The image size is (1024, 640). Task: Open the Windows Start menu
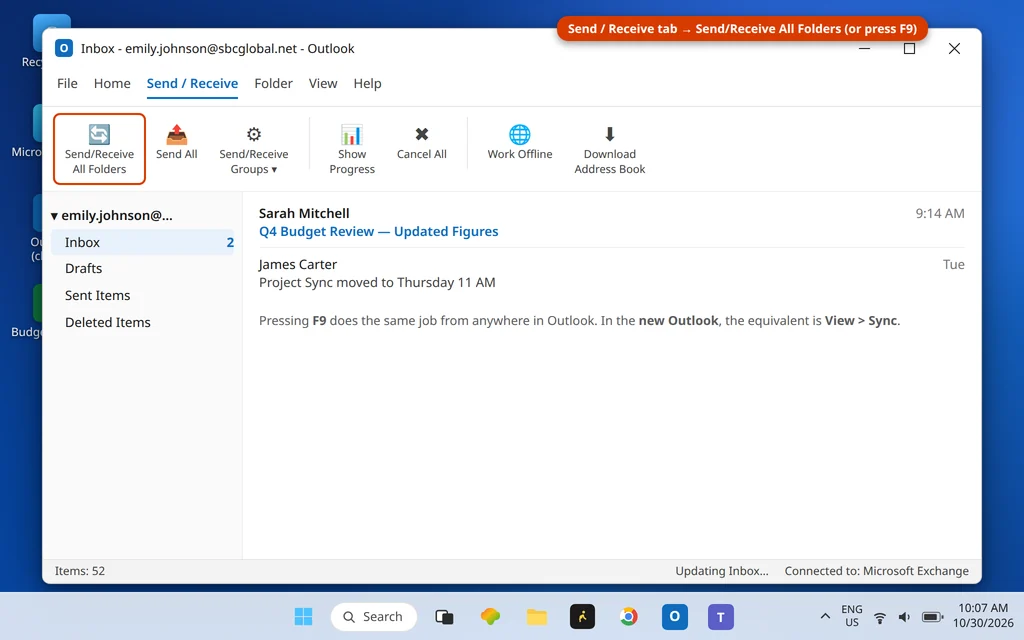point(303,616)
